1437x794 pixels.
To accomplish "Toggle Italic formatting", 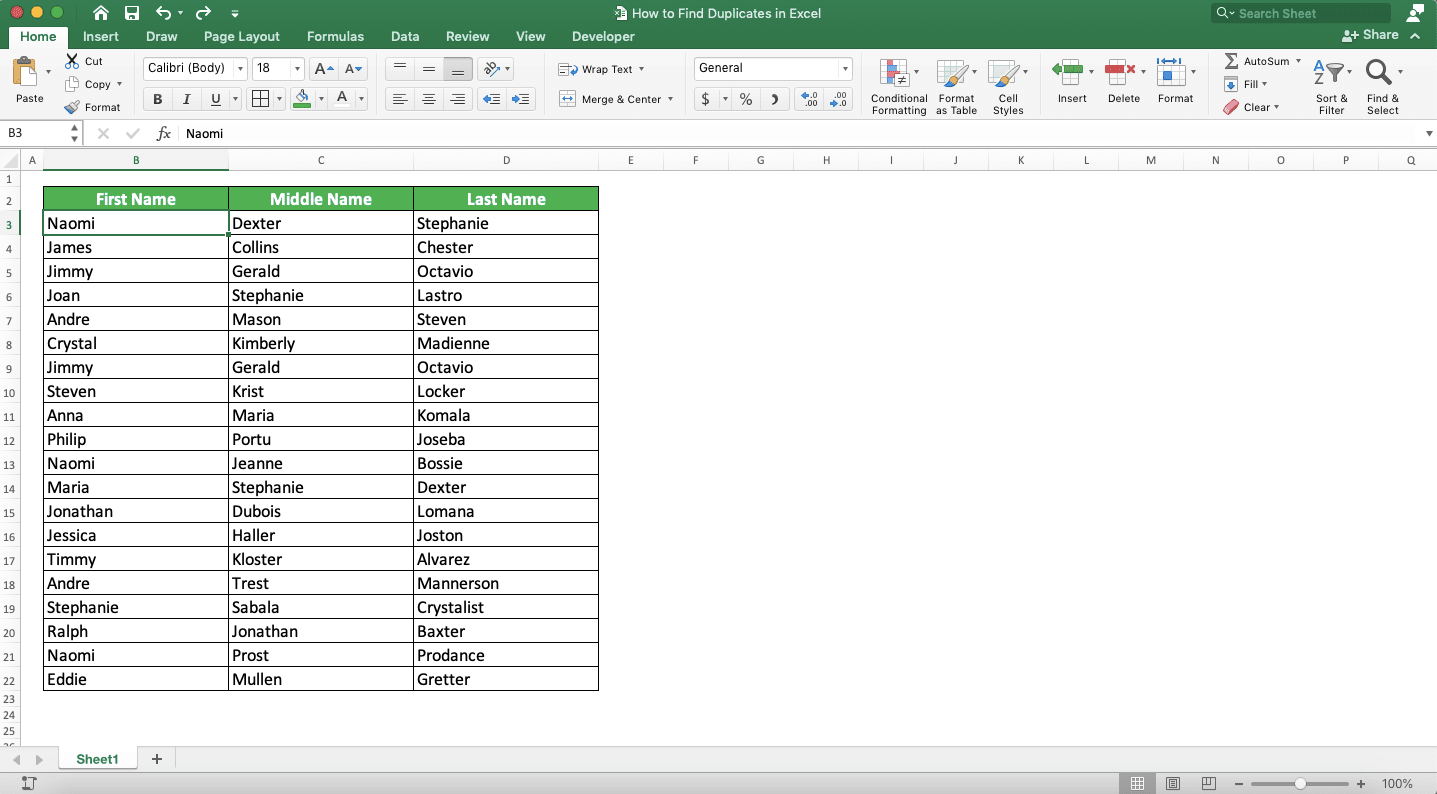I will tap(186, 98).
